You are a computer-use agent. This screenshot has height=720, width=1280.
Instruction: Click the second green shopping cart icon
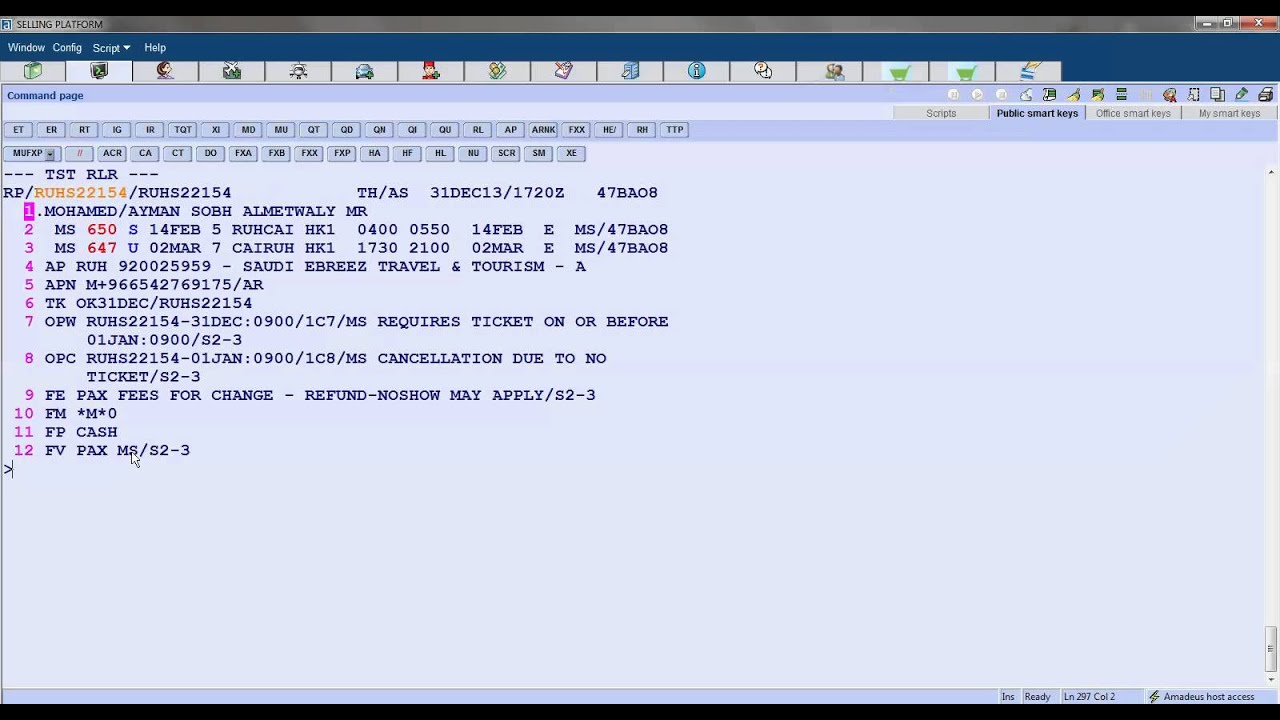[965, 72]
